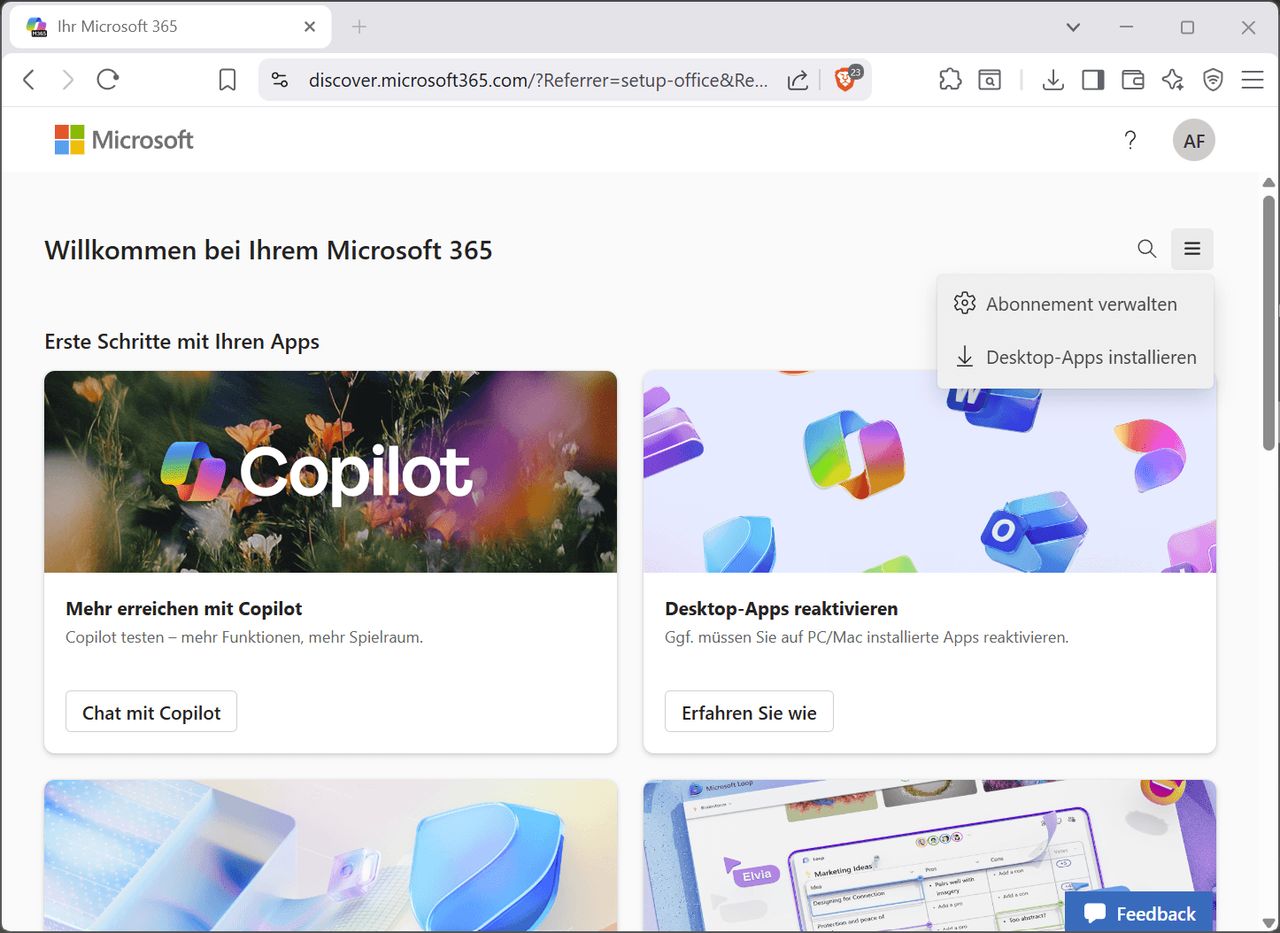Open the Feedback button

(1138, 913)
